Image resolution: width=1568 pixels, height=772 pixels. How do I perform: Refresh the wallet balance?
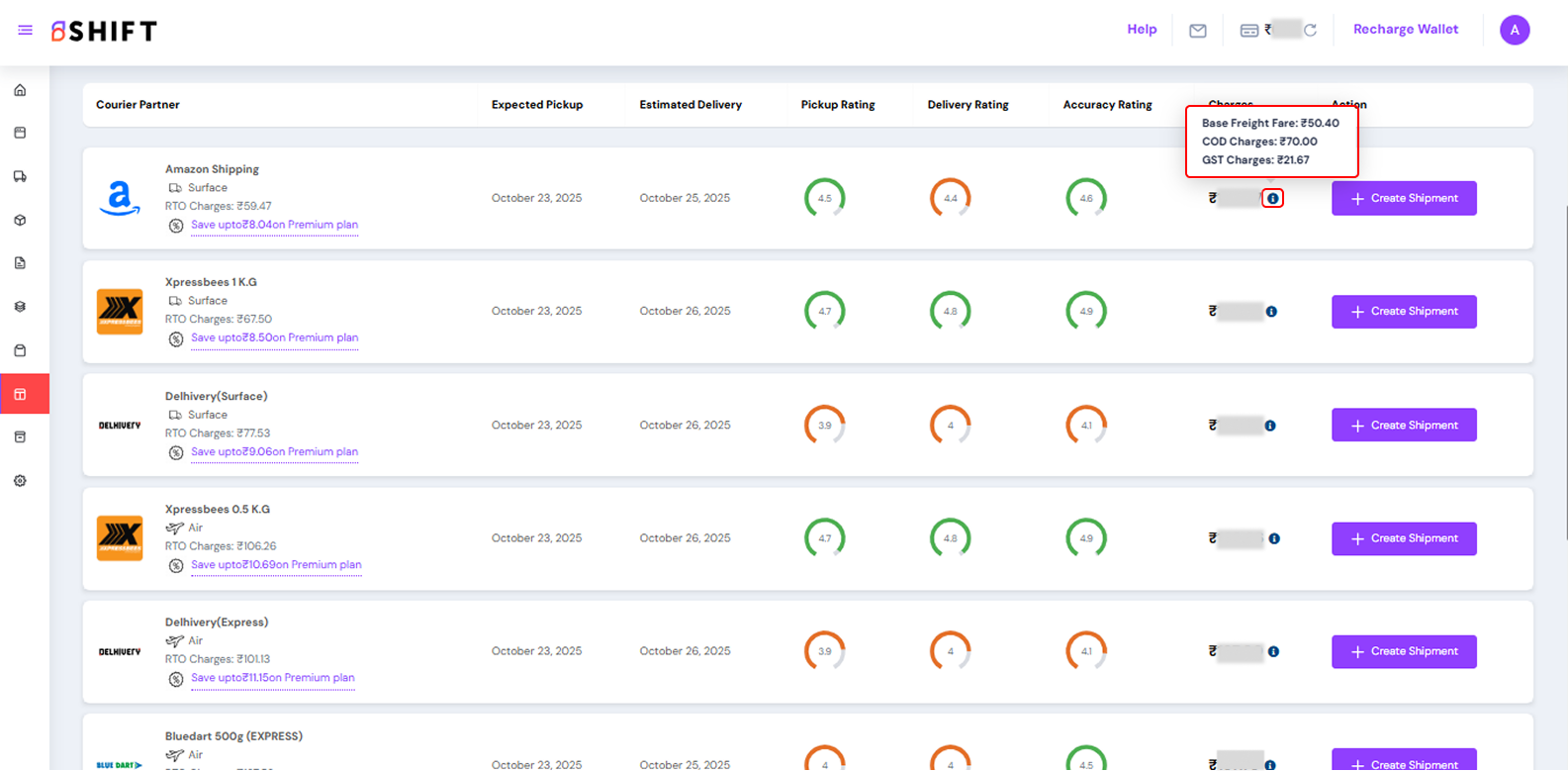1310,31
